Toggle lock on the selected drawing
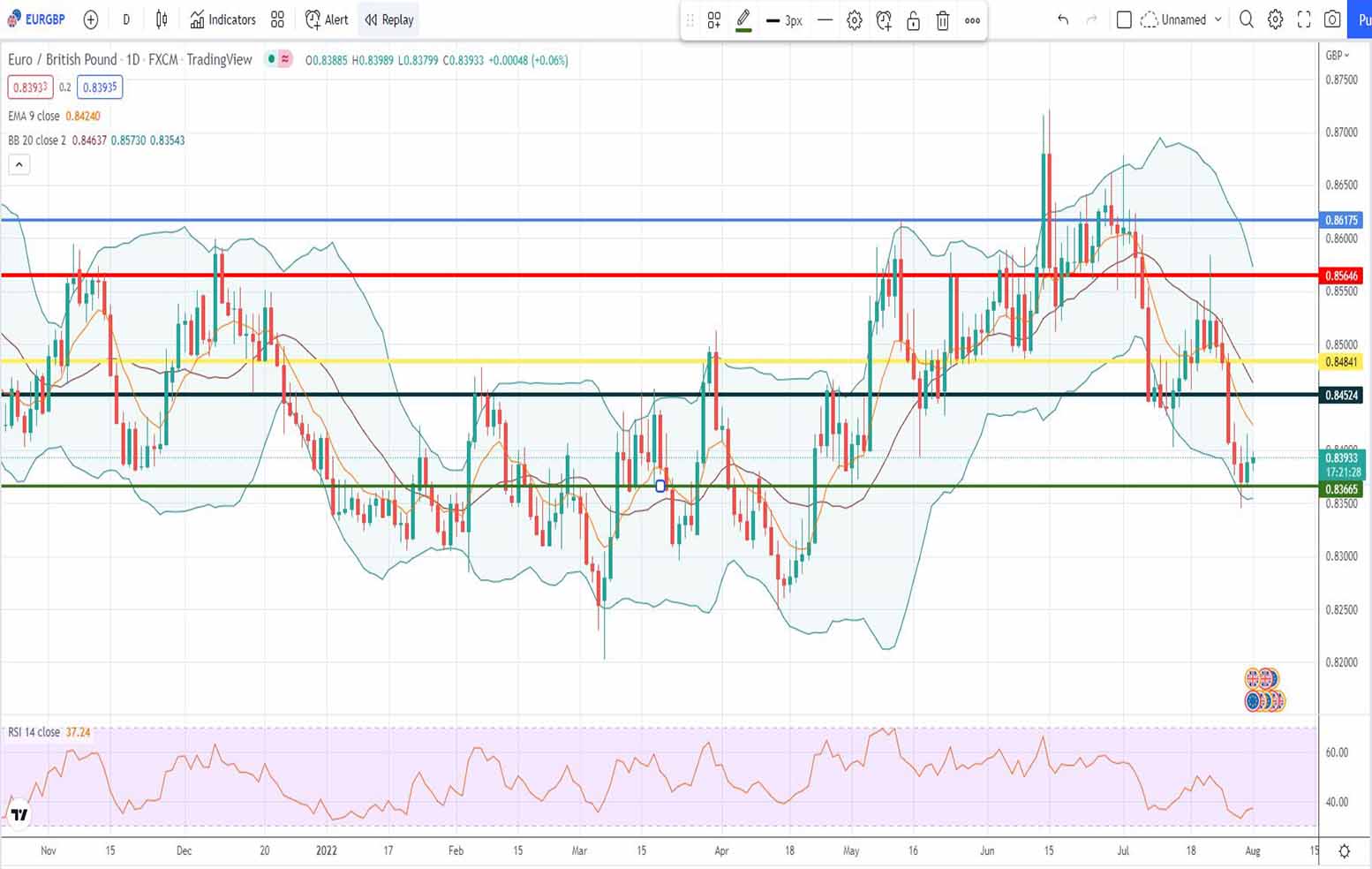Image resolution: width=1372 pixels, height=869 pixels. (914, 20)
